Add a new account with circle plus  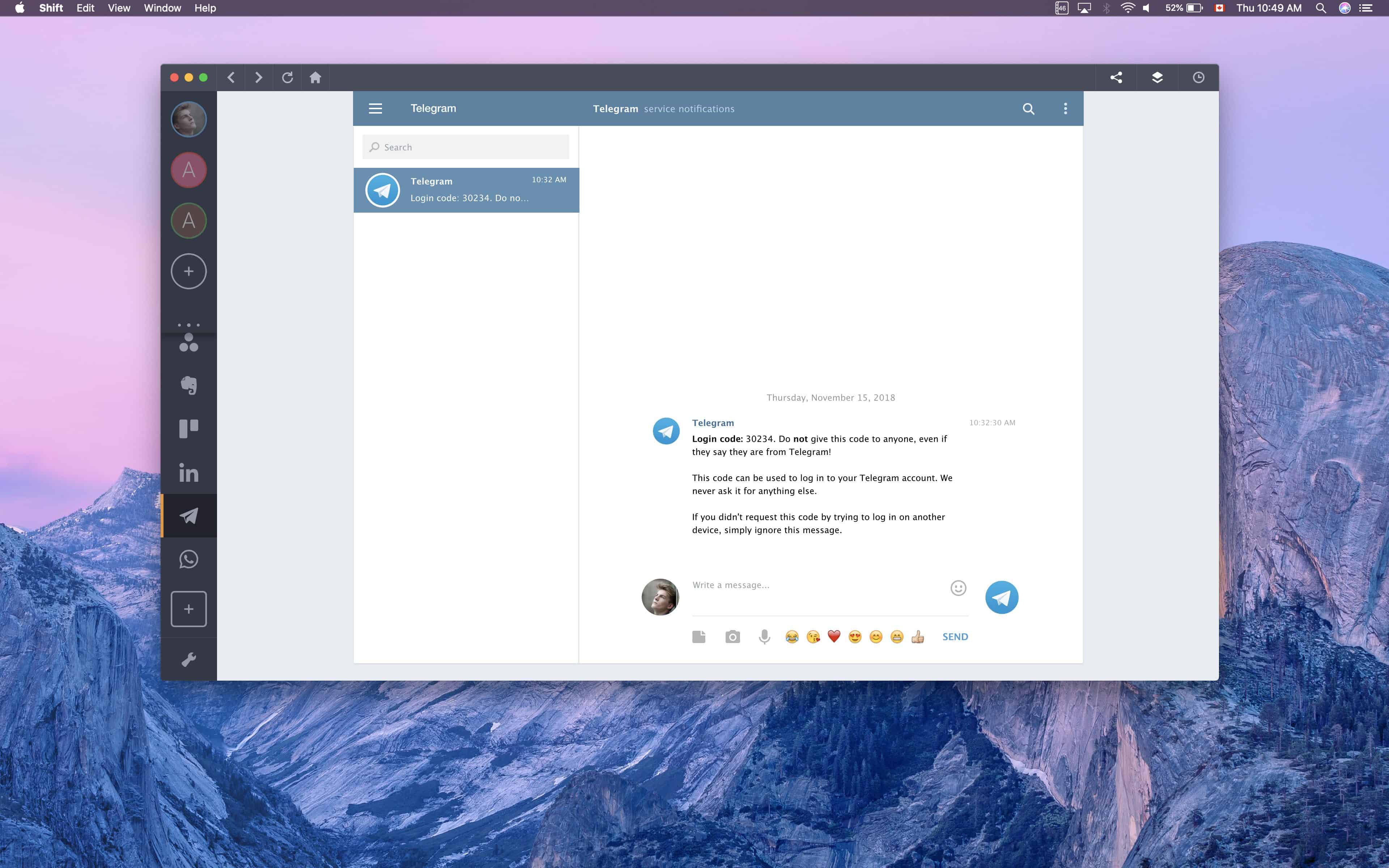[x=189, y=271]
